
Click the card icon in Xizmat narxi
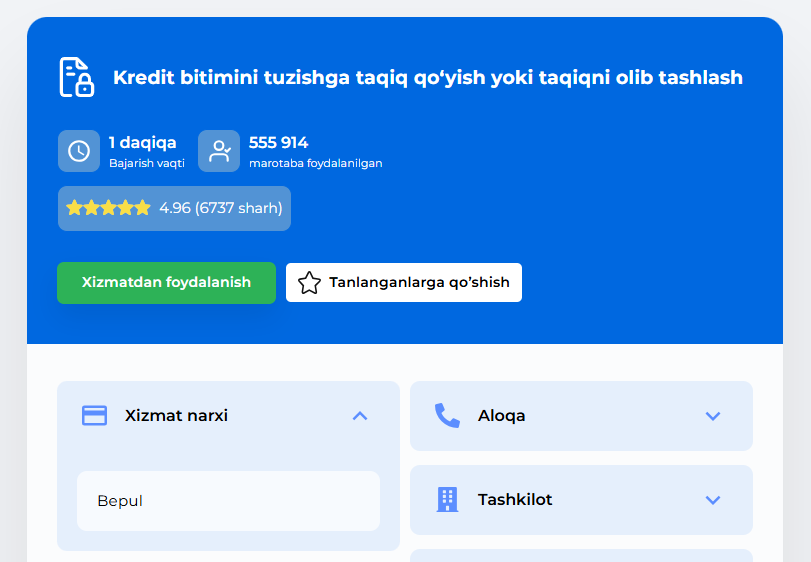94,415
